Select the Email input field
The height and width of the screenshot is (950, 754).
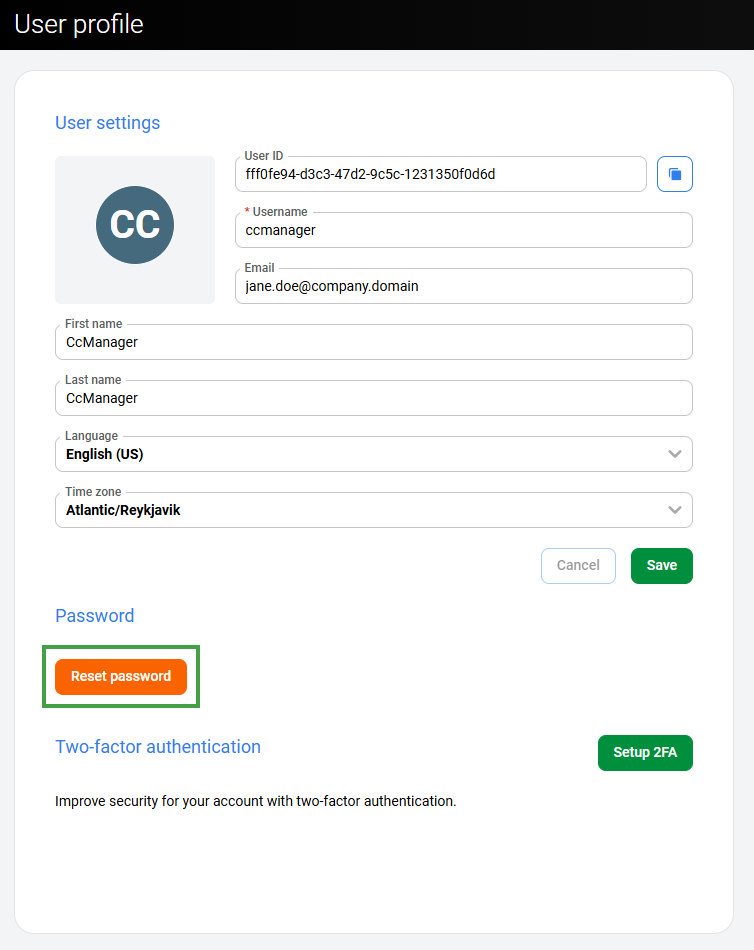(464, 286)
